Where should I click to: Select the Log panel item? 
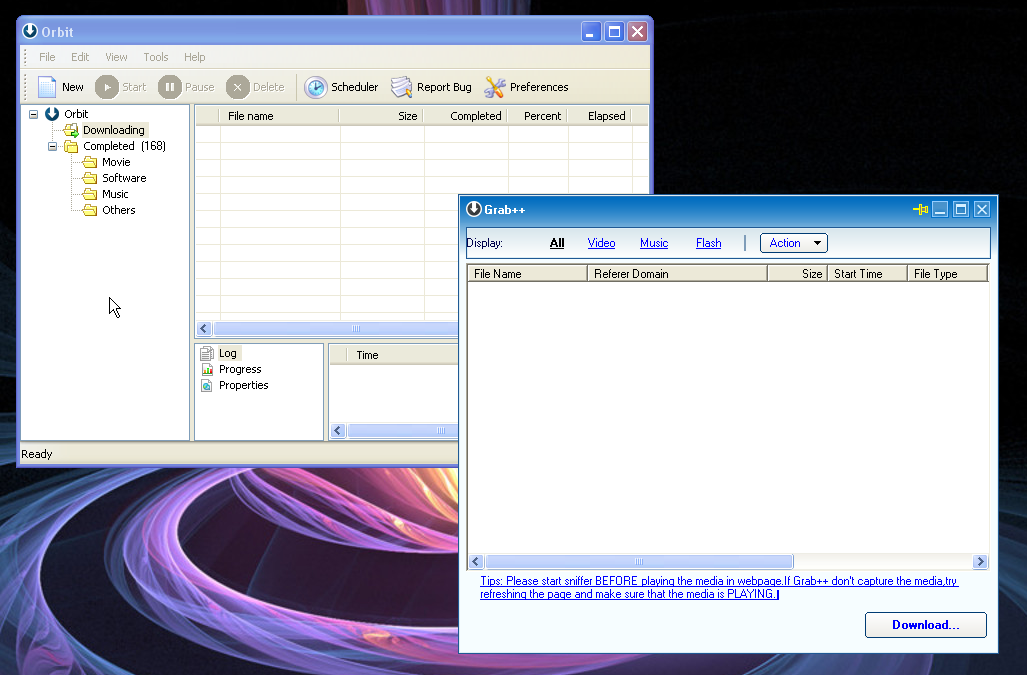tap(227, 353)
